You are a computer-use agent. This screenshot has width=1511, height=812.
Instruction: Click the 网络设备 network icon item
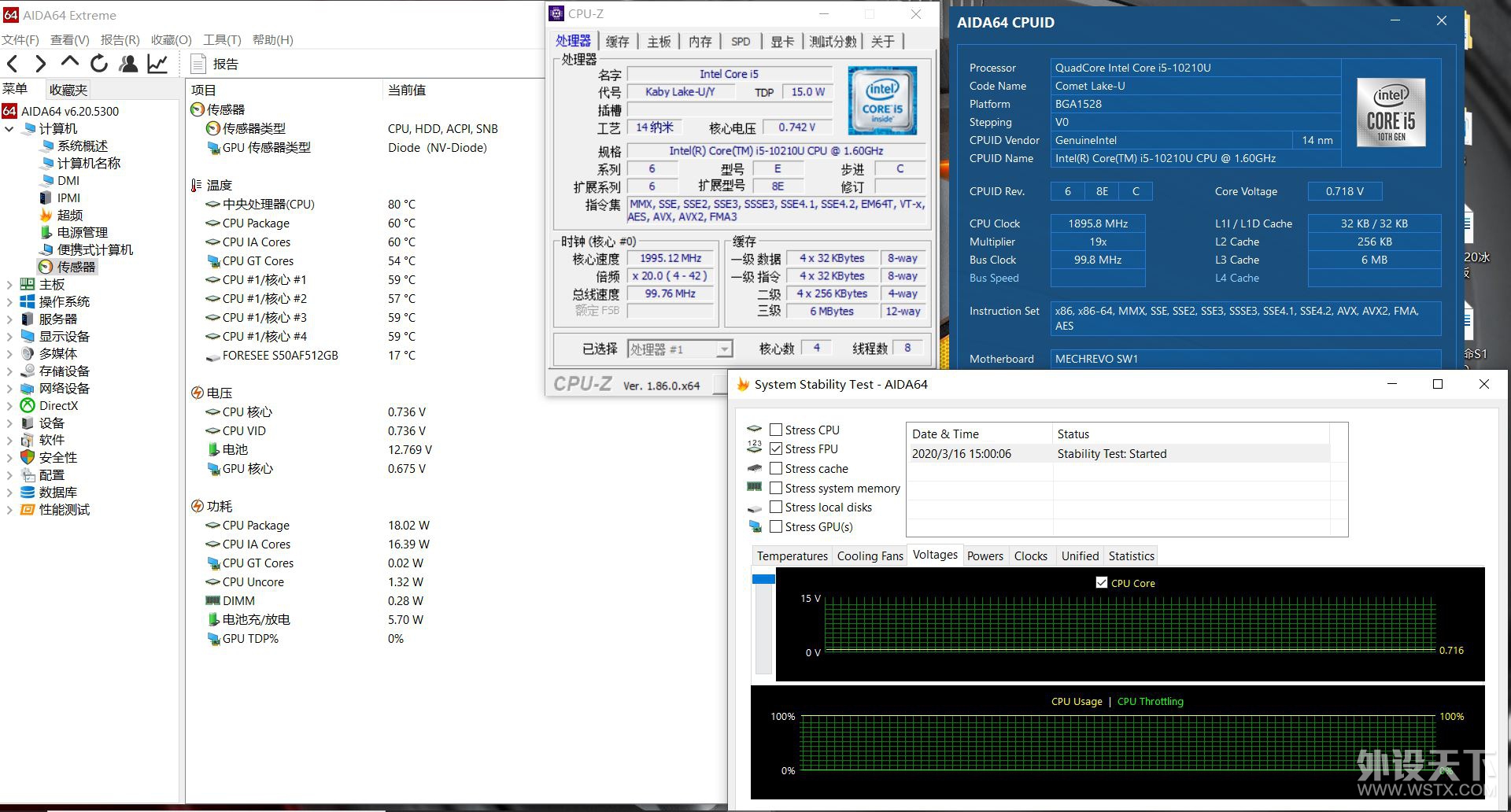(27, 388)
